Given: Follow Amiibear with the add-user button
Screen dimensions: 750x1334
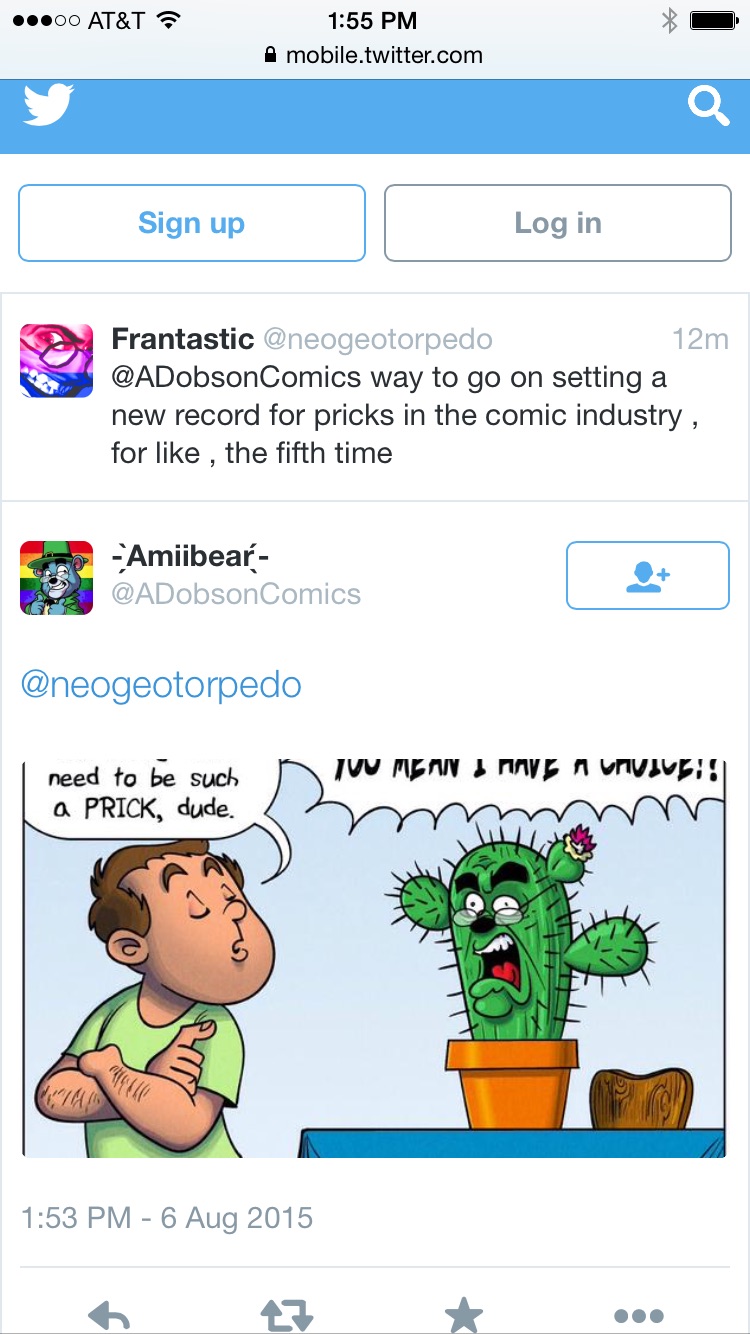Looking at the screenshot, I should pyautogui.click(x=648, y=575).
